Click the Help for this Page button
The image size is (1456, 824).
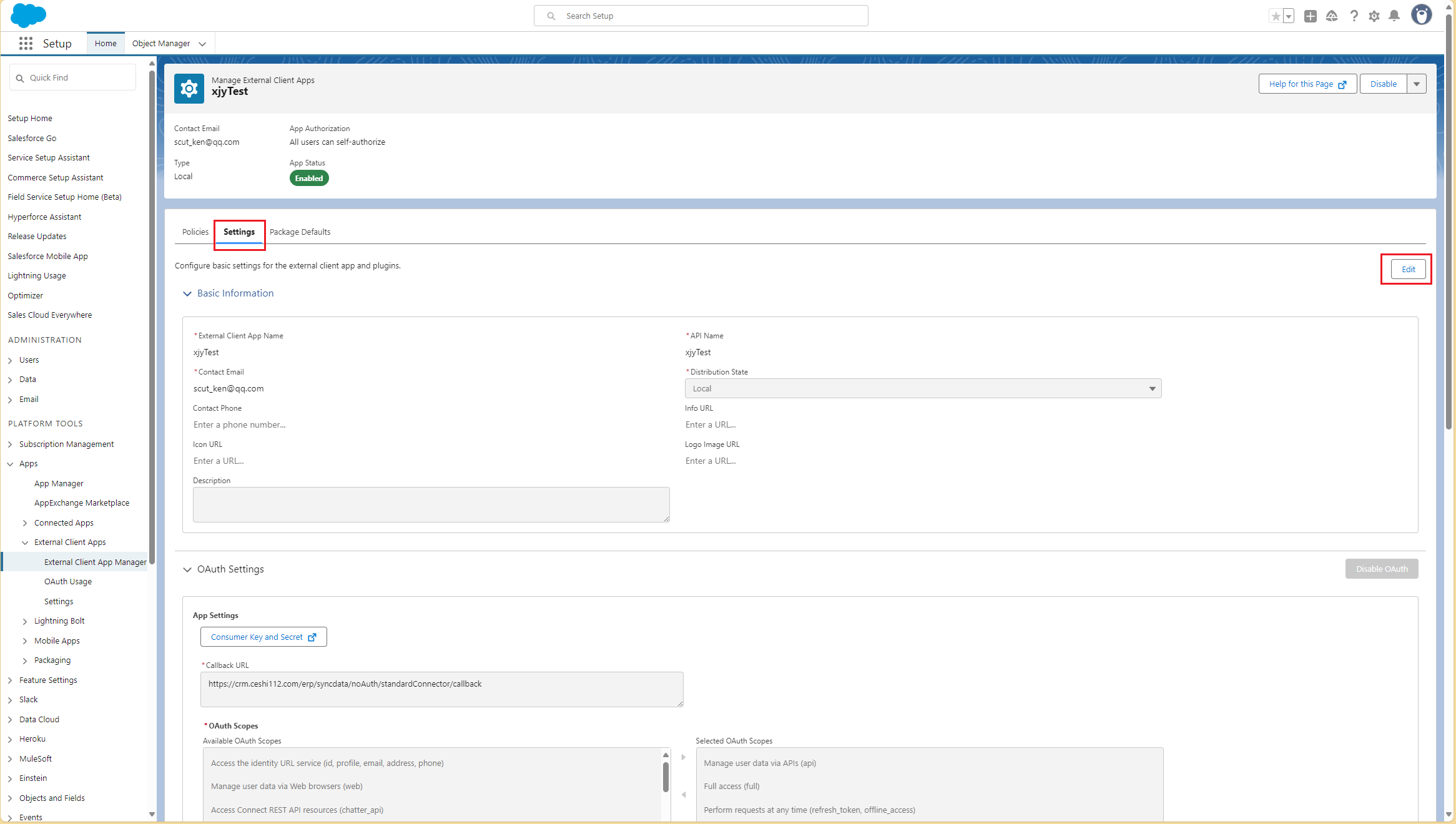click(x=1307, y=84)
